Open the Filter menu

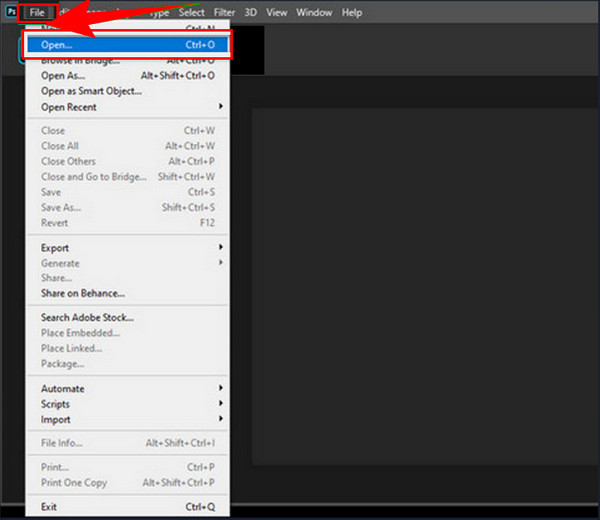click(x=224, y=13)
